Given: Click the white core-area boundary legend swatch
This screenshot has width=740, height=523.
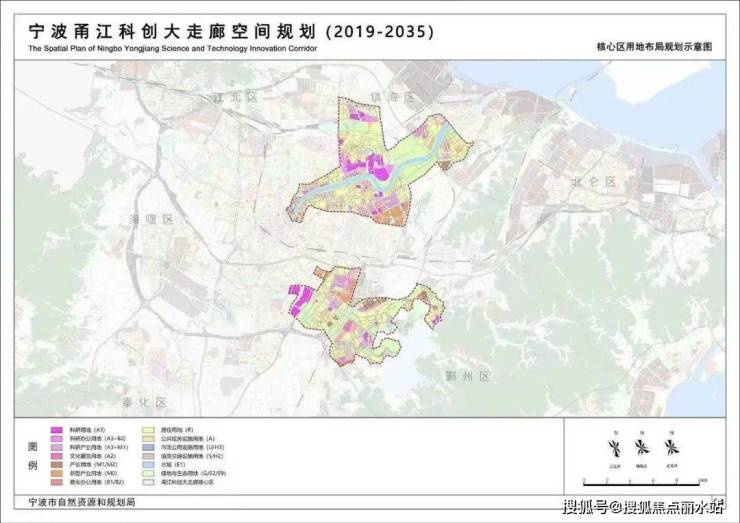Looking at the screenshot, I should click(148, 482).
